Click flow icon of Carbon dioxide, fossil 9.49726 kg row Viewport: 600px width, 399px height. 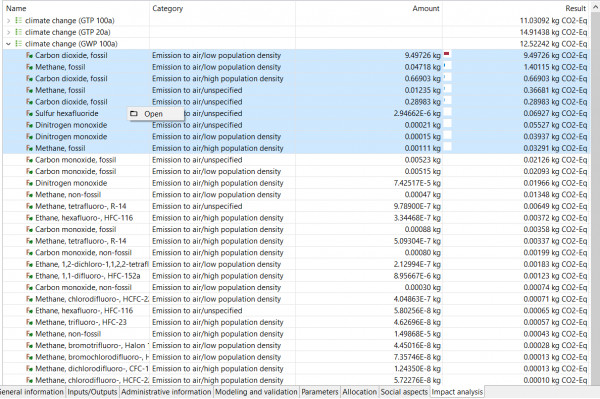pos(29,55)
